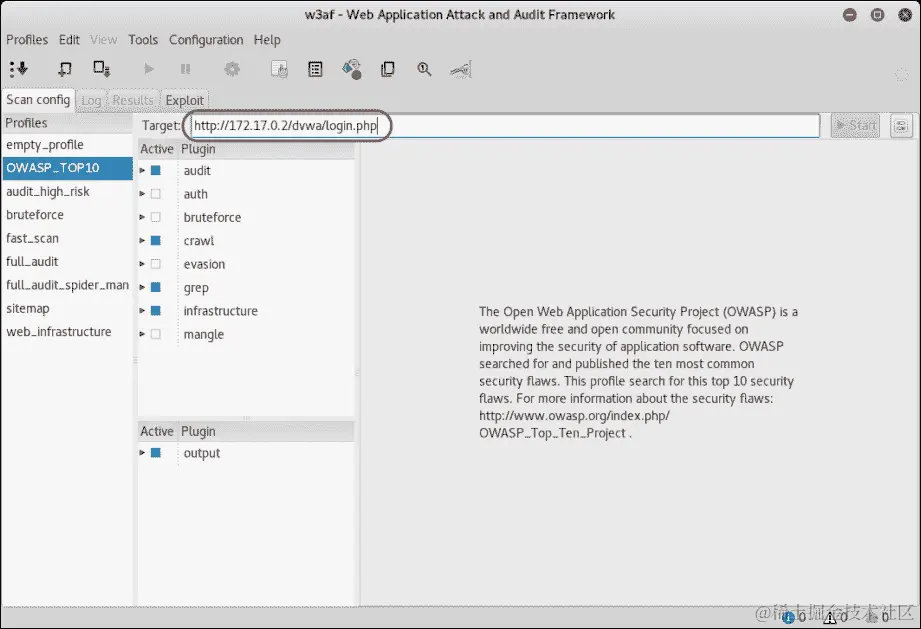Select the full_audit_spider_man profile

point(68,285)
